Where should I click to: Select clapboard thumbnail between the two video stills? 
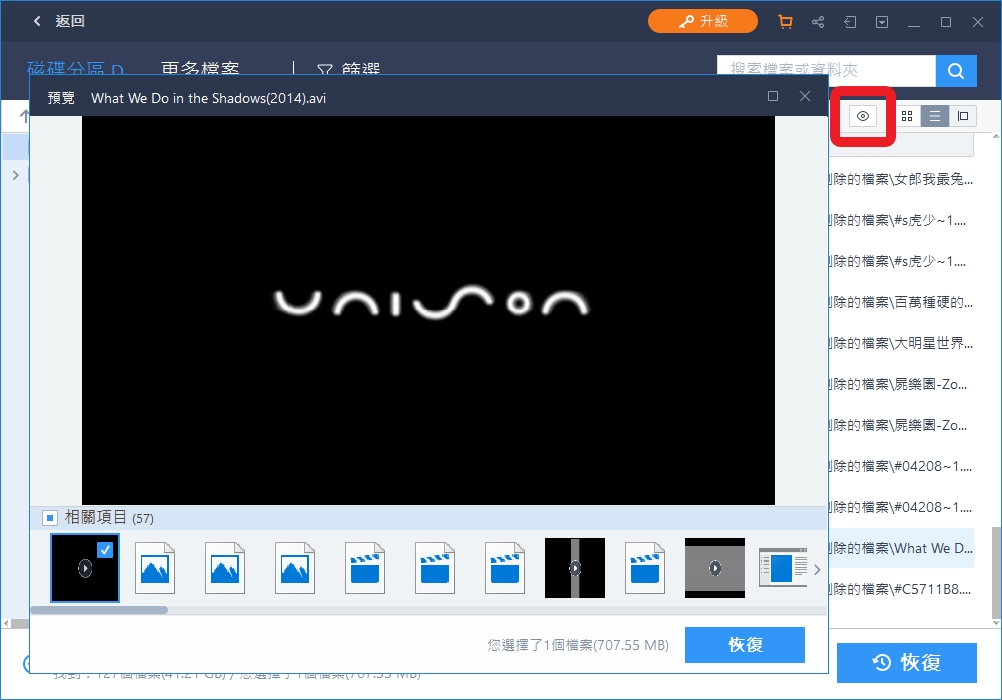click(644, 568)
